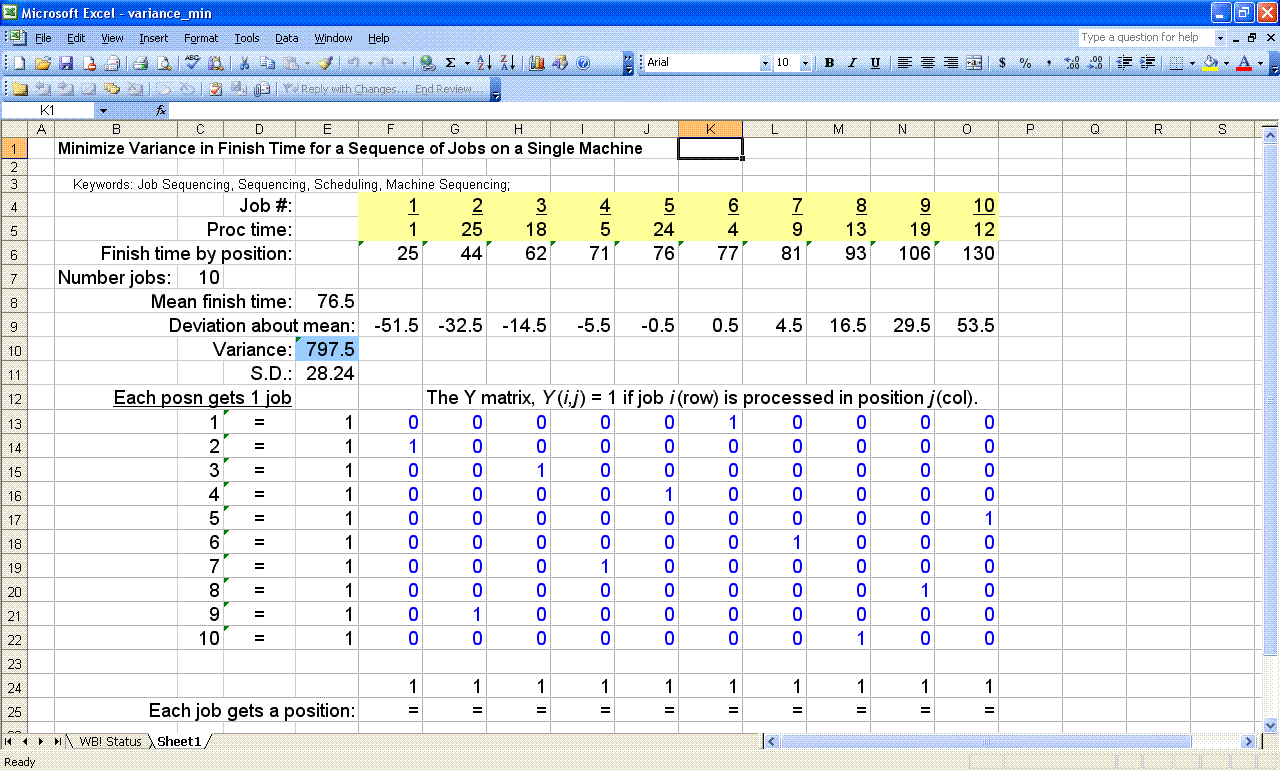This screenshot has height=770, width=1280.
Task: Open the Tools menu
Action: (x=247, y=38)
